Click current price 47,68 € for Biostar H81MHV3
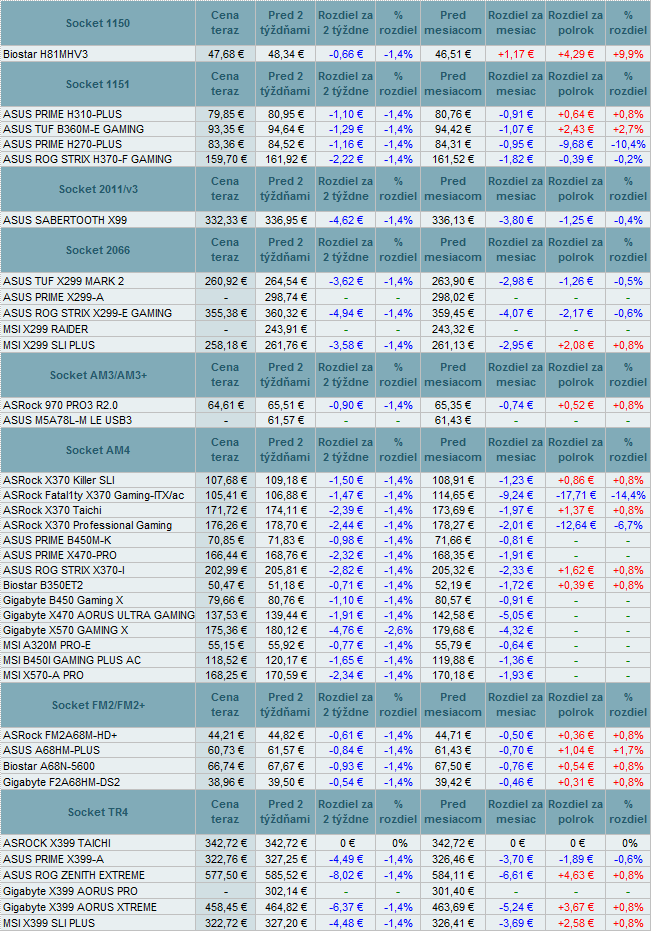Image resolution: width=651 pixels, height=931 pixels. [x=226, y=54]
